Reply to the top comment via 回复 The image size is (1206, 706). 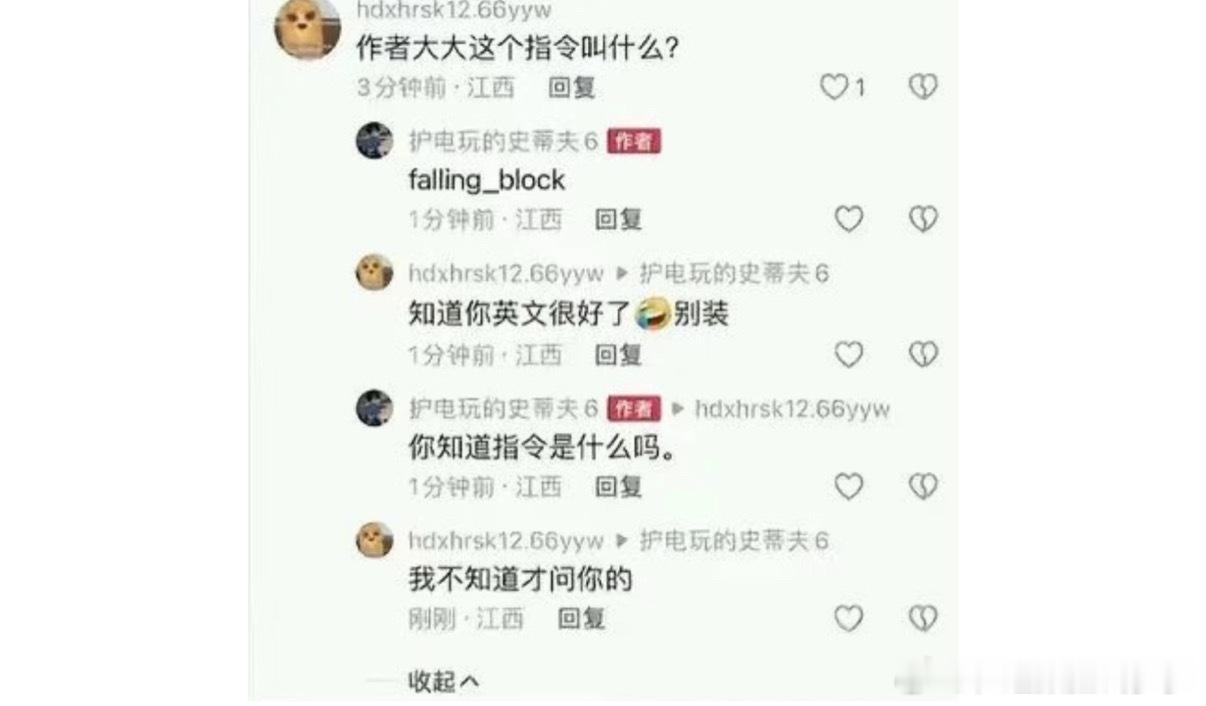tap(572, 87)
